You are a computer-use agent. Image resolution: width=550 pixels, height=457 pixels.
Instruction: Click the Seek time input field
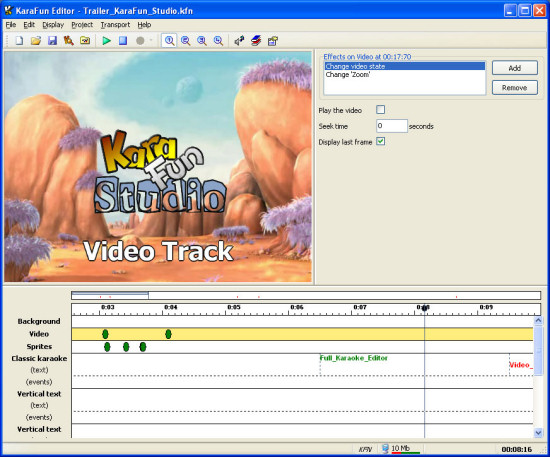[392, 126]
